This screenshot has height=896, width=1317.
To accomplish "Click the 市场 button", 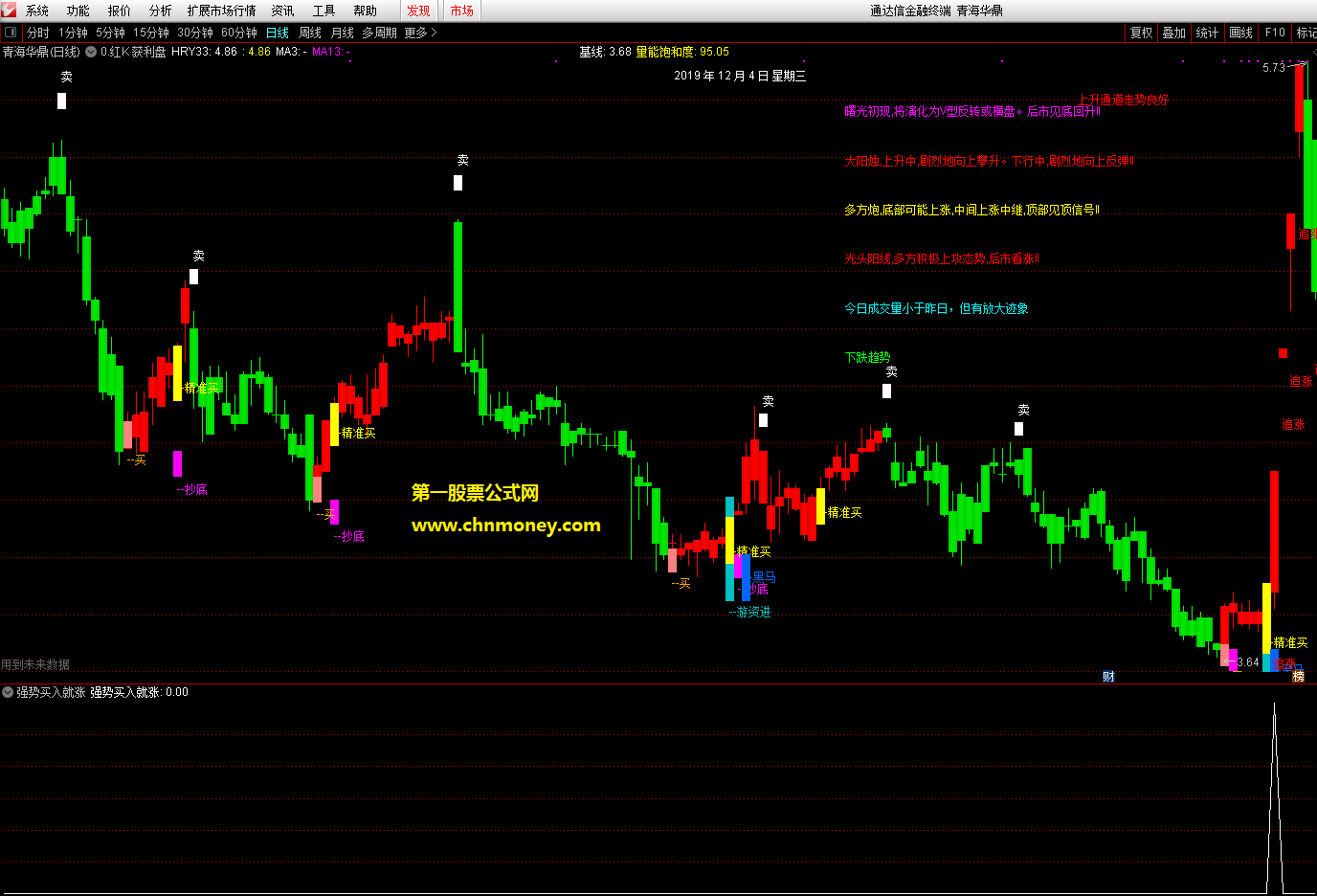I will click(x=462, y=11).
